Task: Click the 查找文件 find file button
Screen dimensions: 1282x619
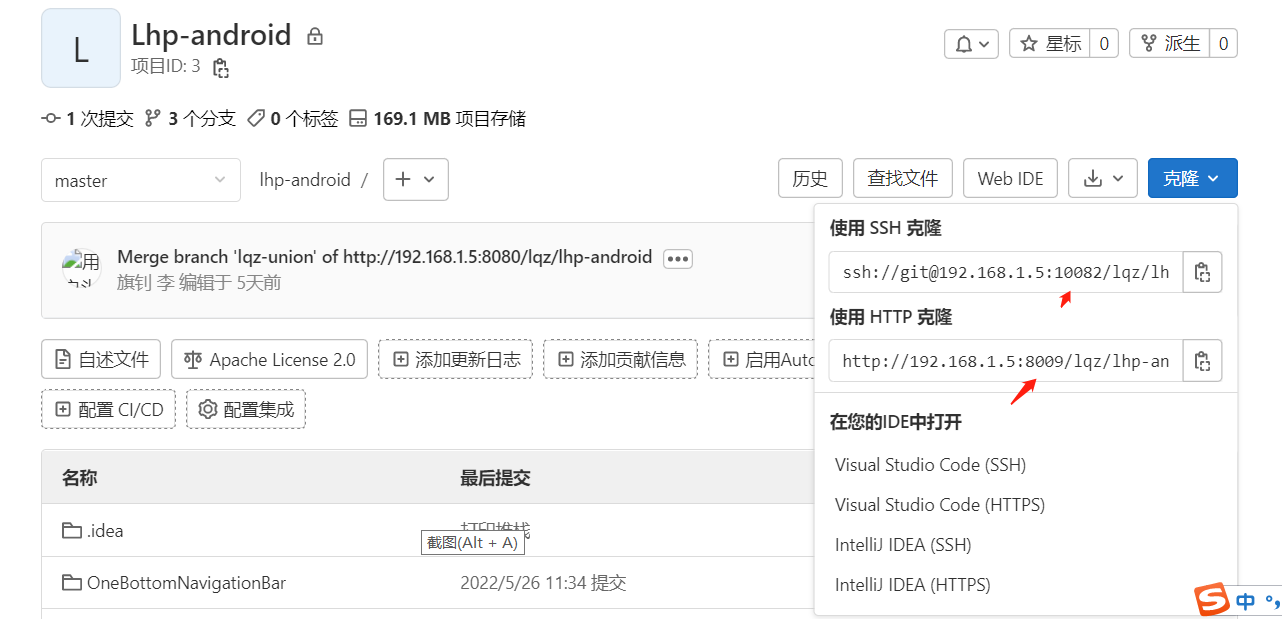Action: coord(902,179)
